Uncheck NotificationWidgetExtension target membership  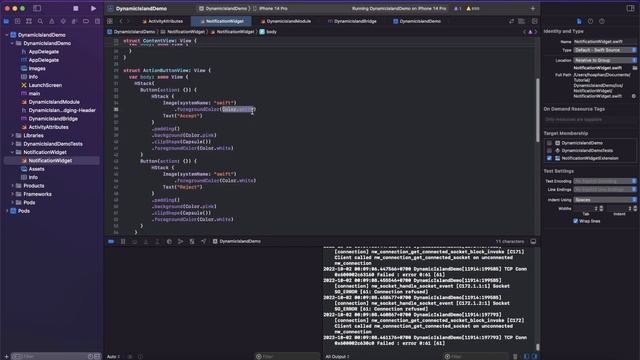[549, 158]
